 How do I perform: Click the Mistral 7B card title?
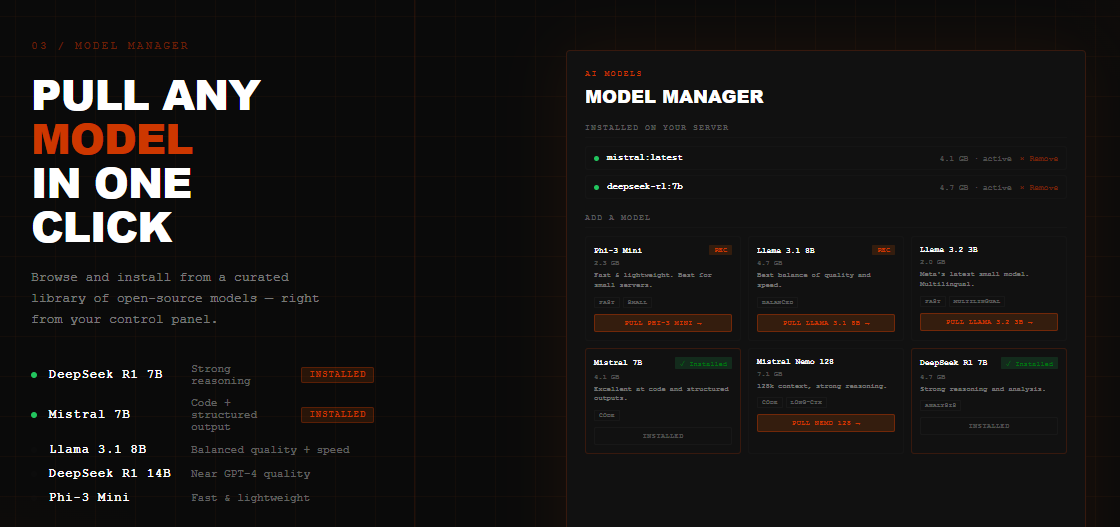(x=618, y=363)
